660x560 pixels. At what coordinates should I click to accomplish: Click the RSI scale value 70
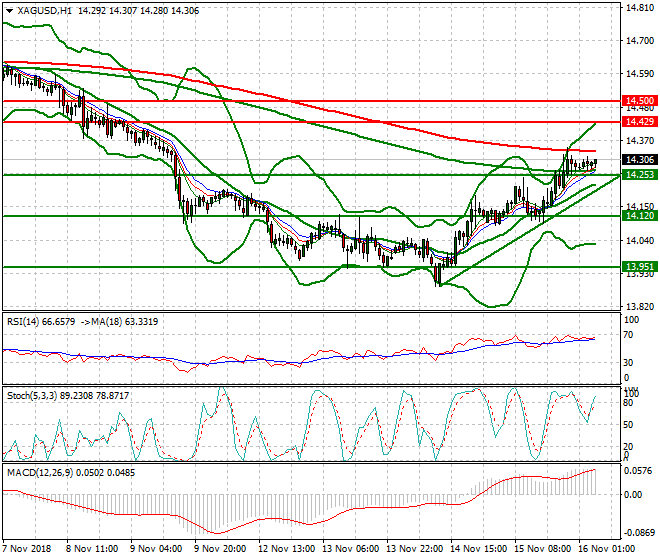[x=628, y=335]
